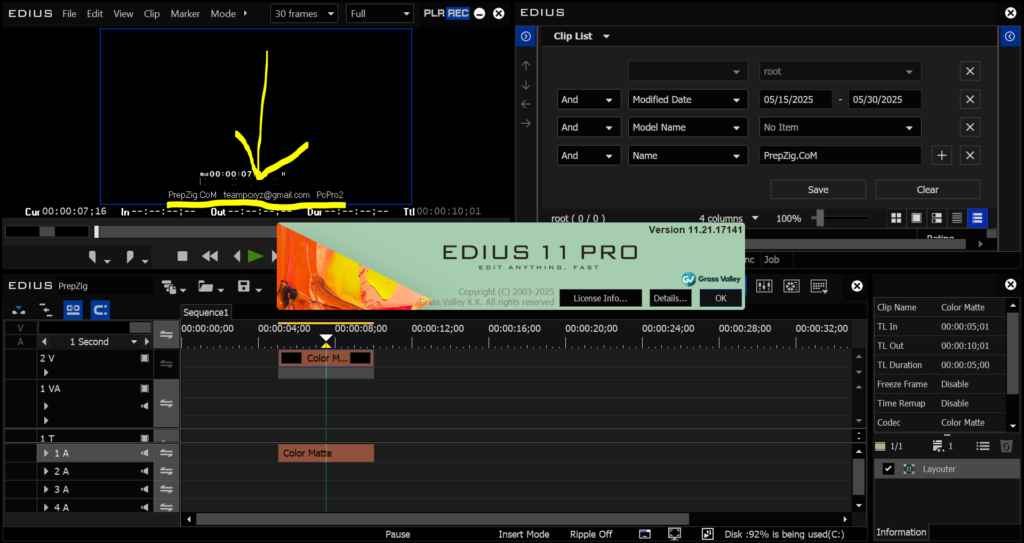
Task: Click OK in the EDIUS About dialog
Action: (720, 298)
